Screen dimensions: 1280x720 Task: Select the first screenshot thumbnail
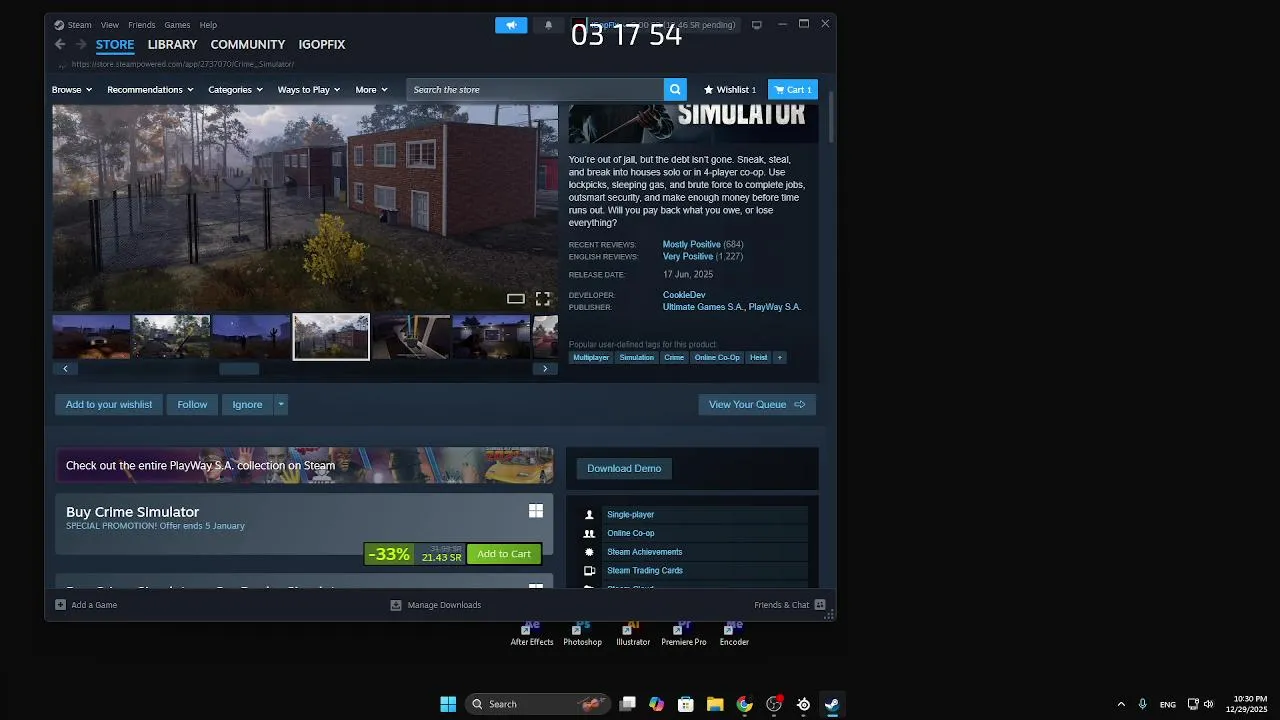[x=91, y=337]
